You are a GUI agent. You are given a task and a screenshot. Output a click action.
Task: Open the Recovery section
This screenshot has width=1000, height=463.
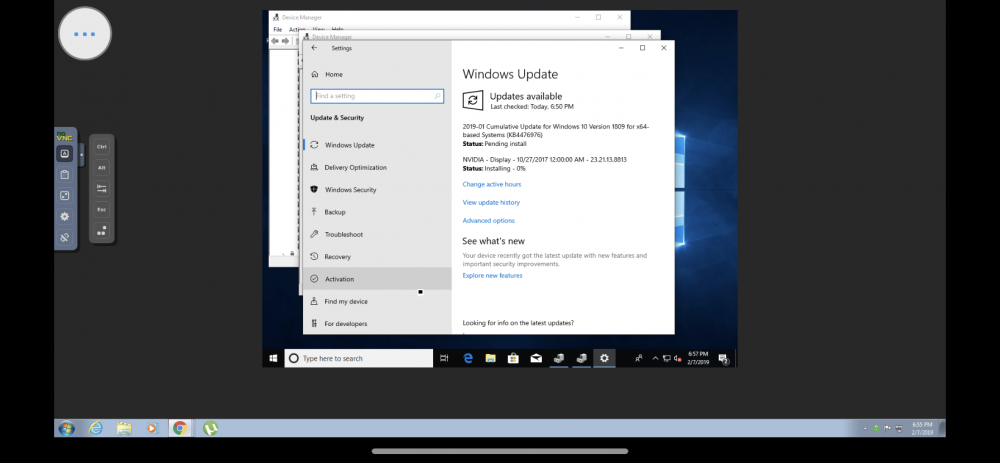[x=377, y=256]
